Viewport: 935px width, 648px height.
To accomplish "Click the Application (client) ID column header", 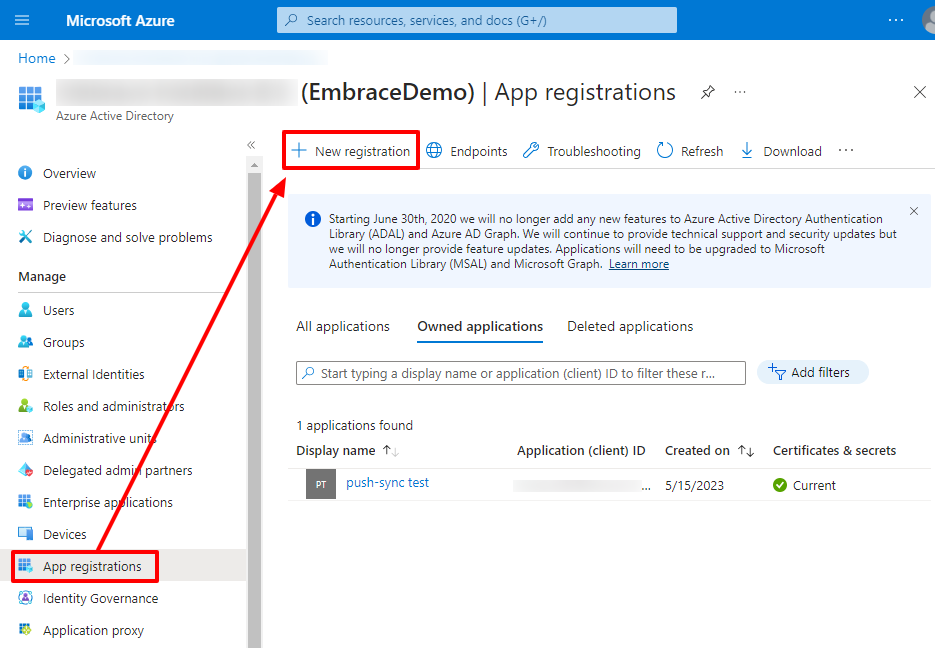I will pyautogui.click(x=581, y=451).
